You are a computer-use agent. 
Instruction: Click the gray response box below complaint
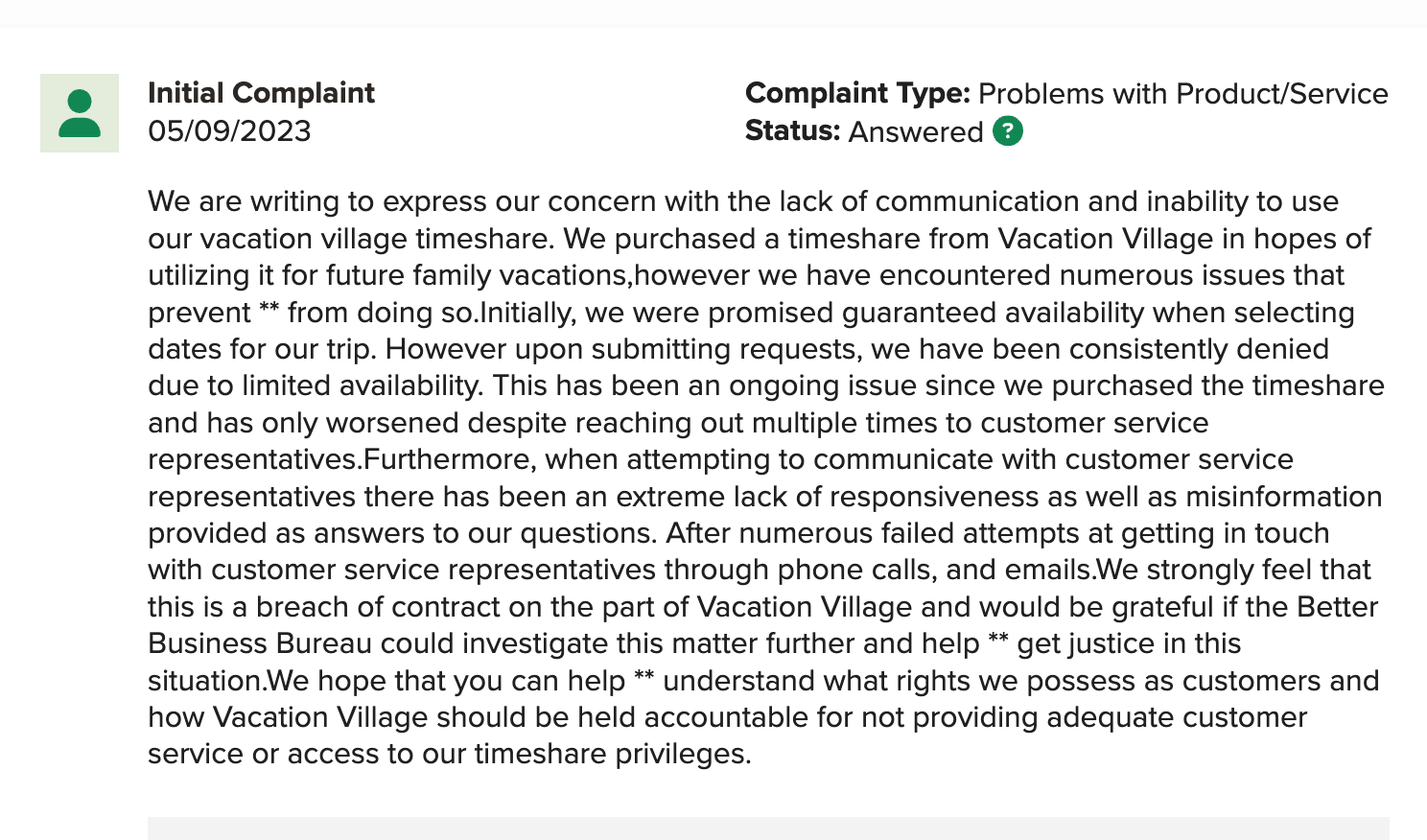767,828
